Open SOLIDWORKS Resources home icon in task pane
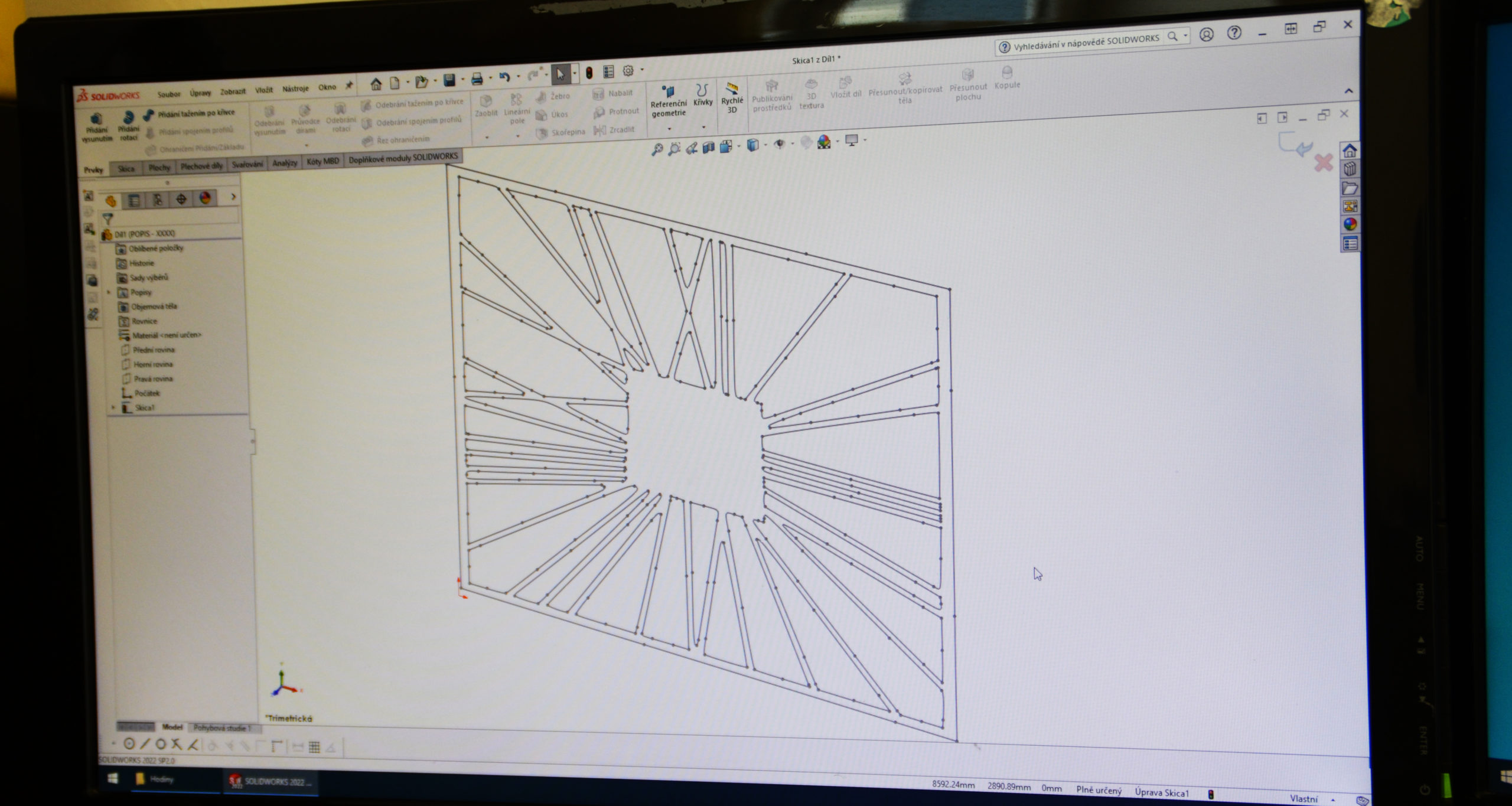The height and width of the screenshot is (806, 1512). click(x=1350, y=151)
